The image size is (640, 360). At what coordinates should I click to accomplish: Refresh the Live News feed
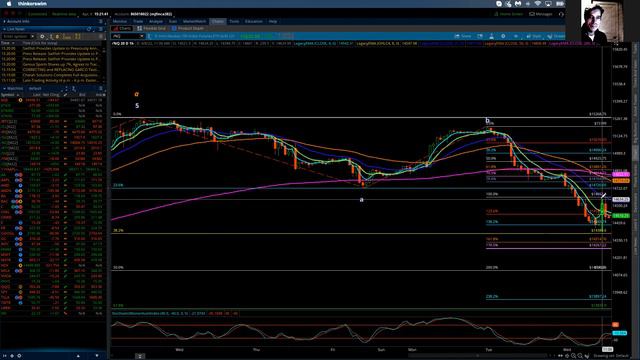coord(89,29)
